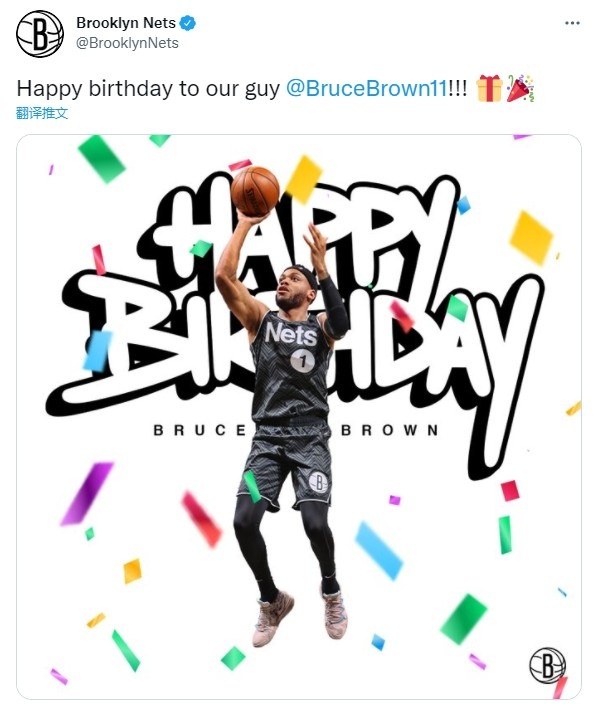Click the tweet text 'Happy birthday to our guy'
The height and width of the screenshot is (709, 597).
click(148, 88)
